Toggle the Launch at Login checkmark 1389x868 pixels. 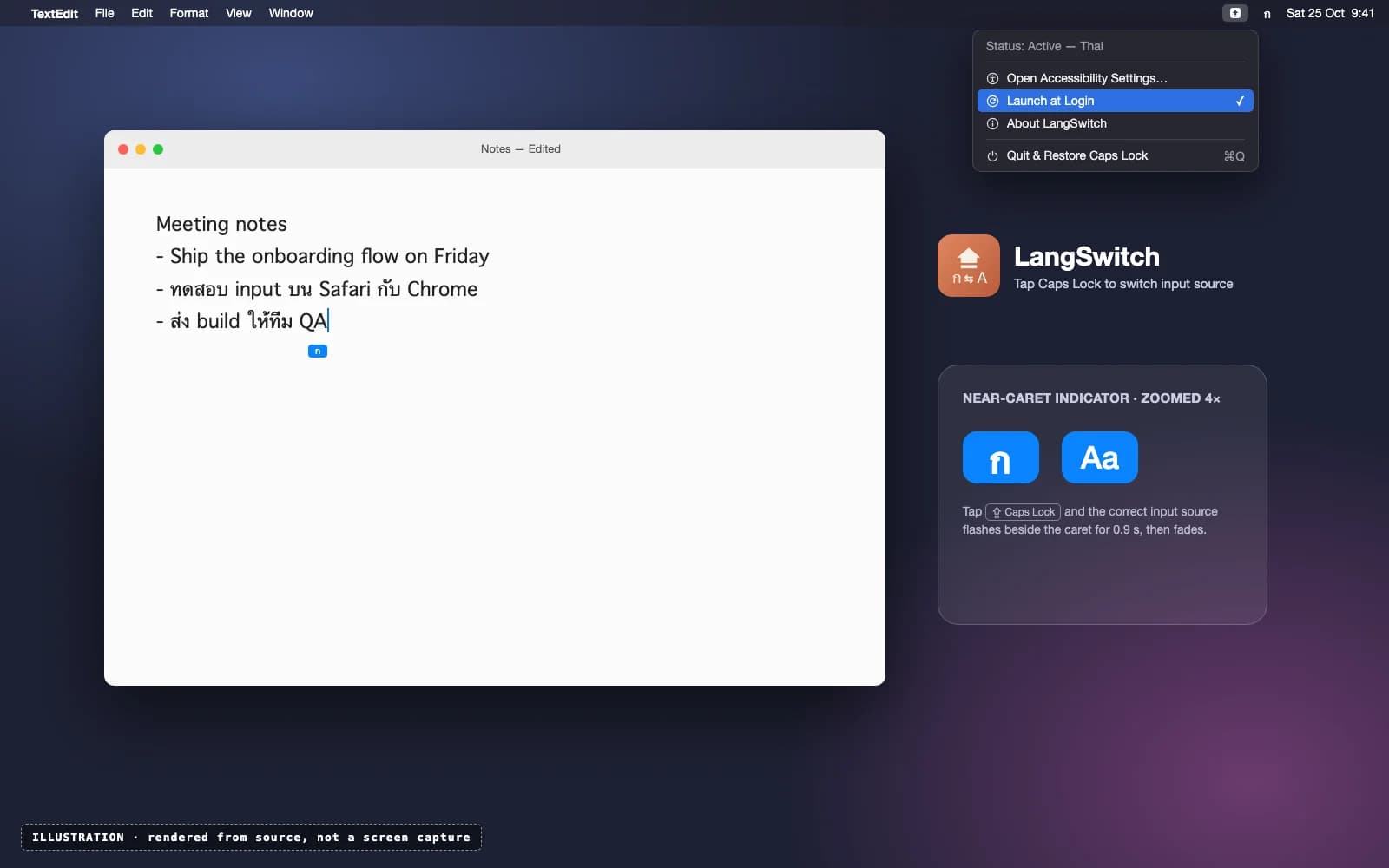click(1240, 101)
